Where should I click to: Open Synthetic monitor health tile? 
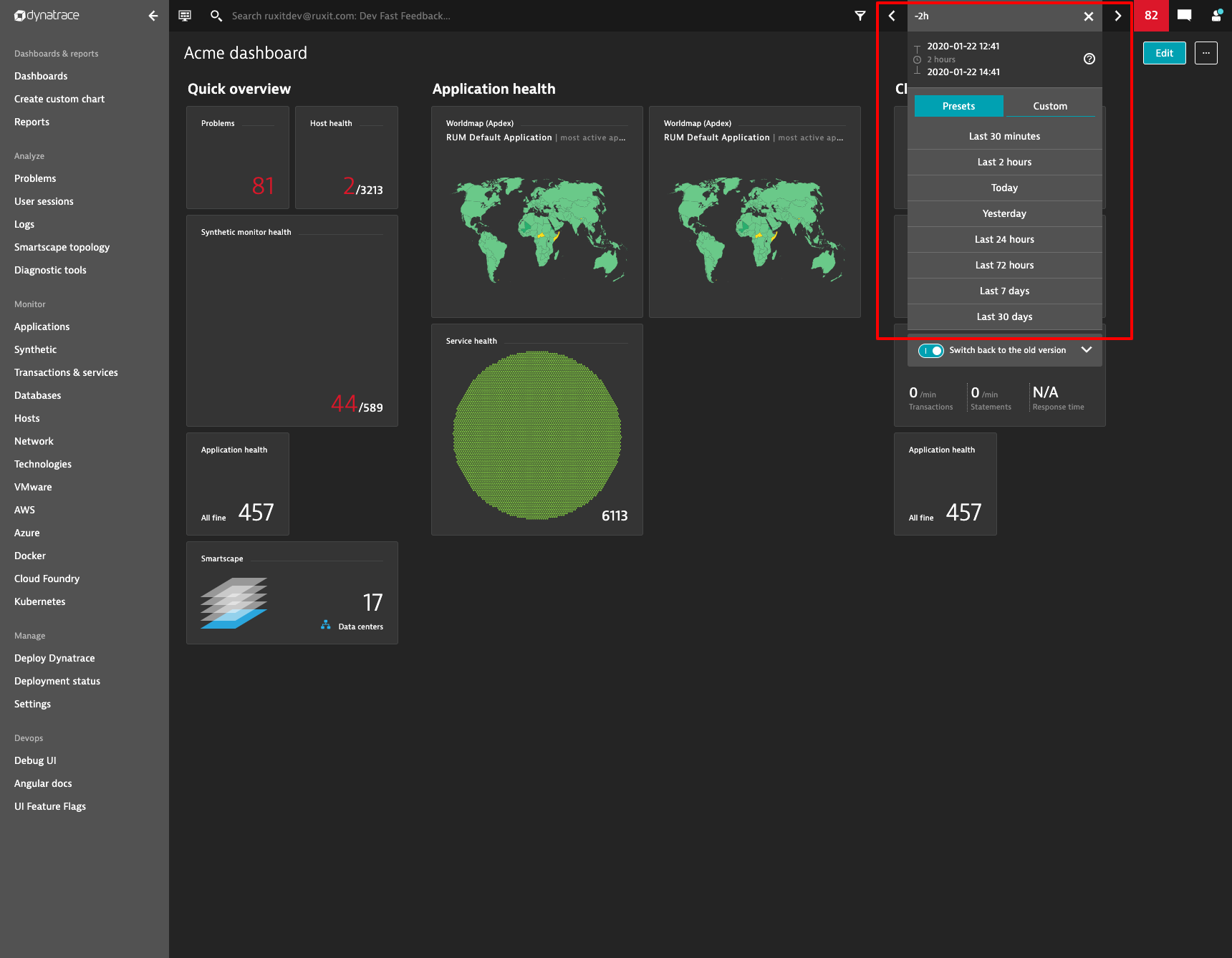pyautogui.click(x=292, y=321)
